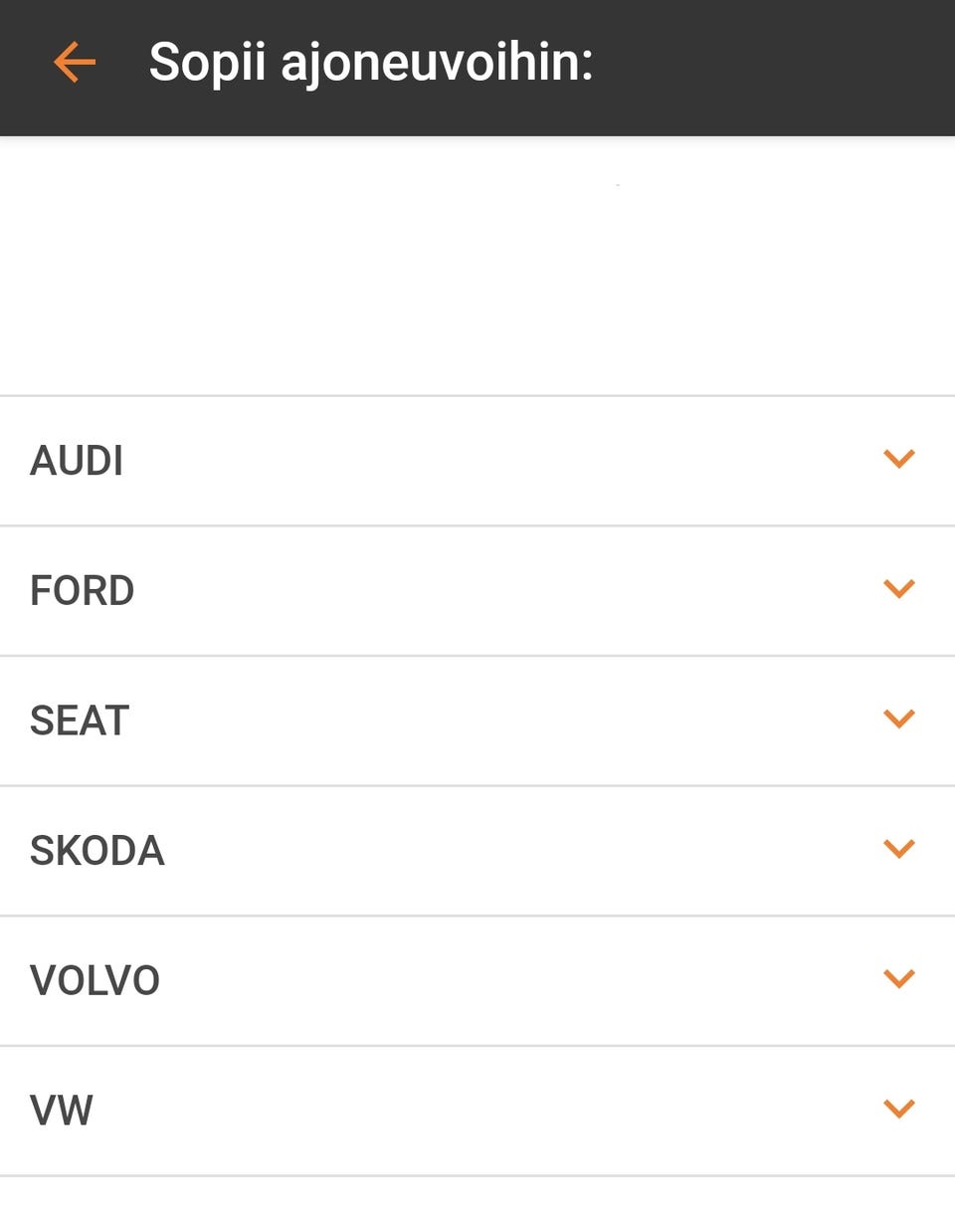955x1232 pixels.
Task: Open the Volvo compatibility row
Action: [477, 981]
